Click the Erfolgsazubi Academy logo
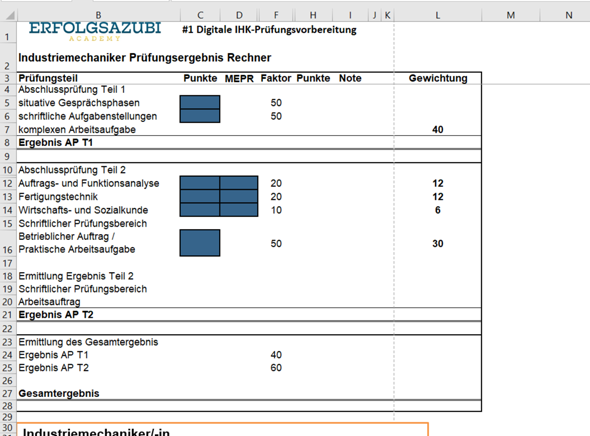 (95, 31)
